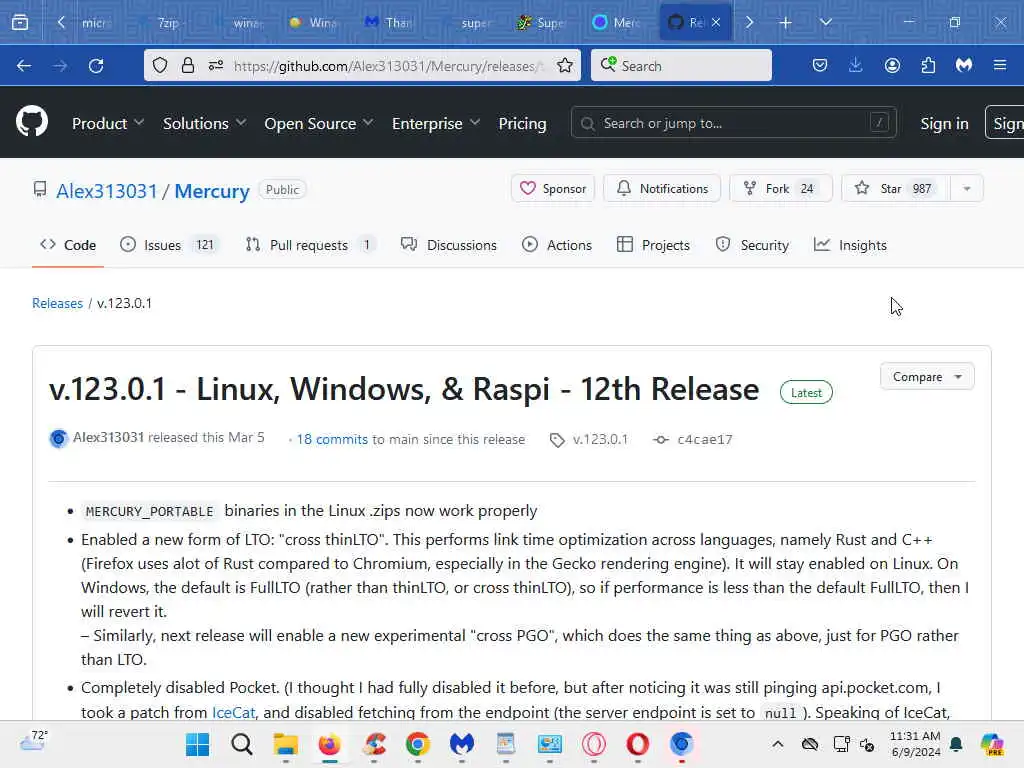Open the Code tab
1024x768 pixels.
coord(68,245)
